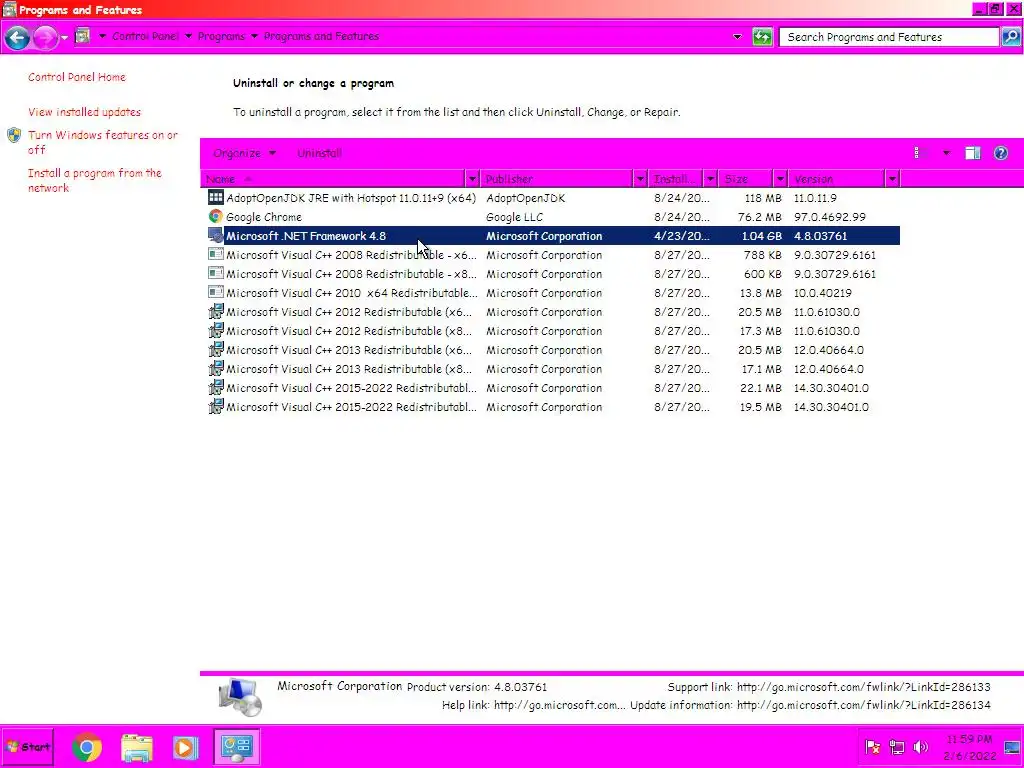Sort by the Version column header

coord(837,179)
